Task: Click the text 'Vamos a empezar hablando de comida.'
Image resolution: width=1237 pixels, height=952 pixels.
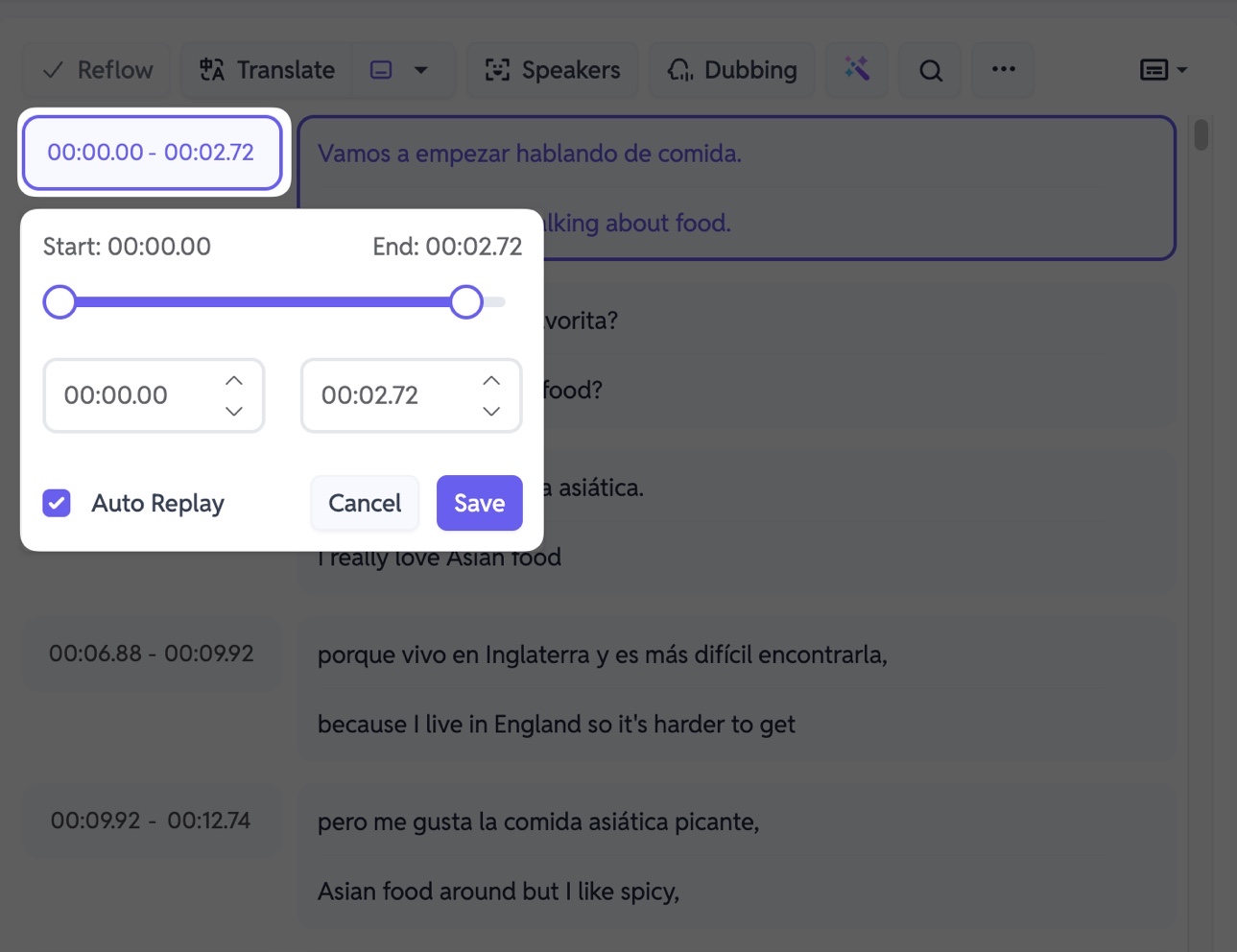Action: click(530, 154)
